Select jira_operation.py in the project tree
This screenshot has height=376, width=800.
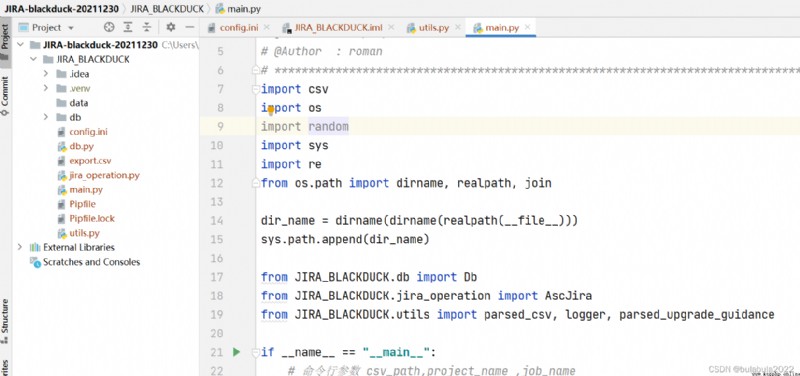[104, 175]
